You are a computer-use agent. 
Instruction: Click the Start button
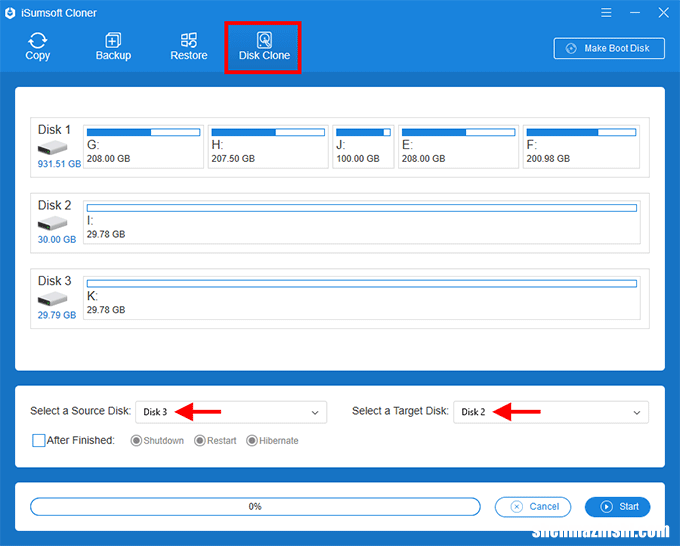point(618,507)
